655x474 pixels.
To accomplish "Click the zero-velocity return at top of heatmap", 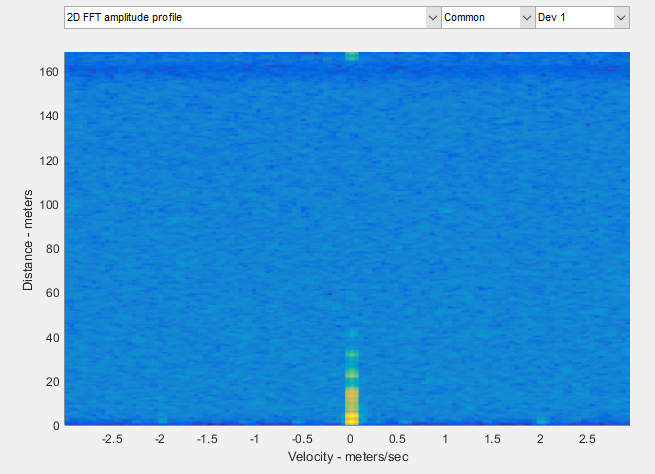I will click(352, 56).
